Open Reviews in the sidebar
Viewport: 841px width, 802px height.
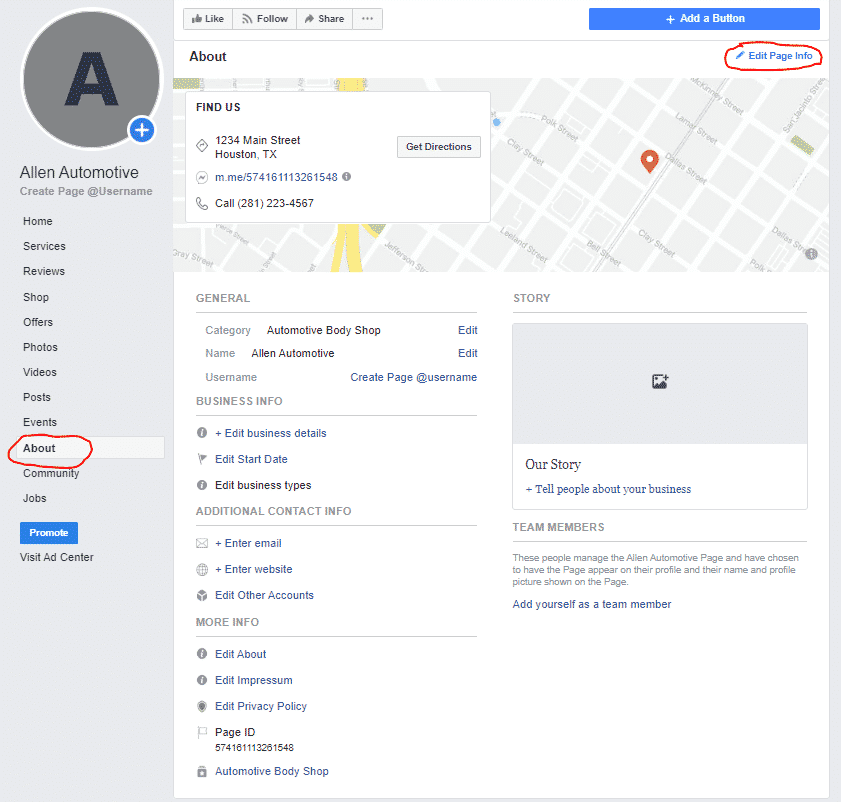coord(43,271)
